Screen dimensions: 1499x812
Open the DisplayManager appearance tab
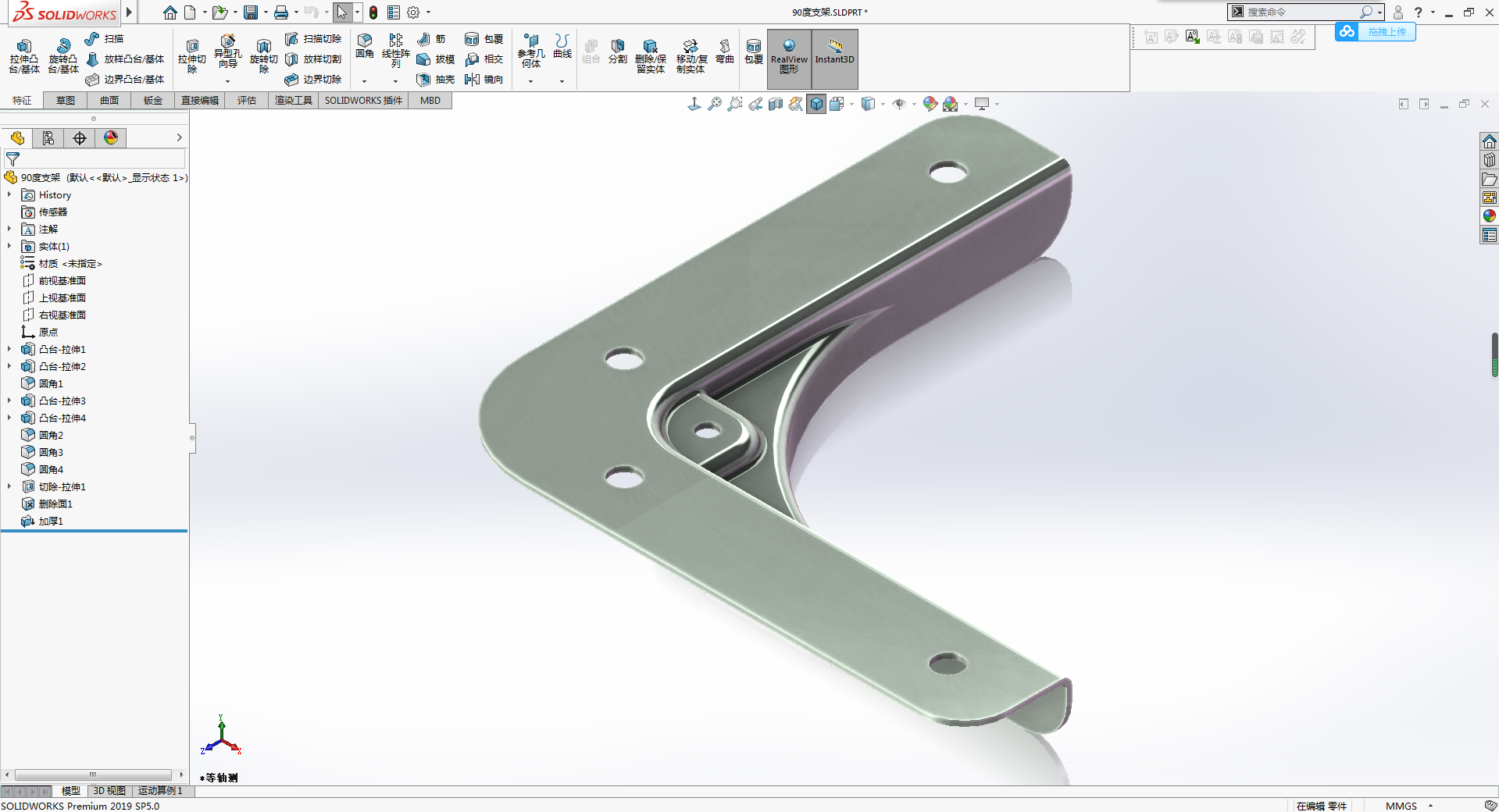tap(111, 138)
